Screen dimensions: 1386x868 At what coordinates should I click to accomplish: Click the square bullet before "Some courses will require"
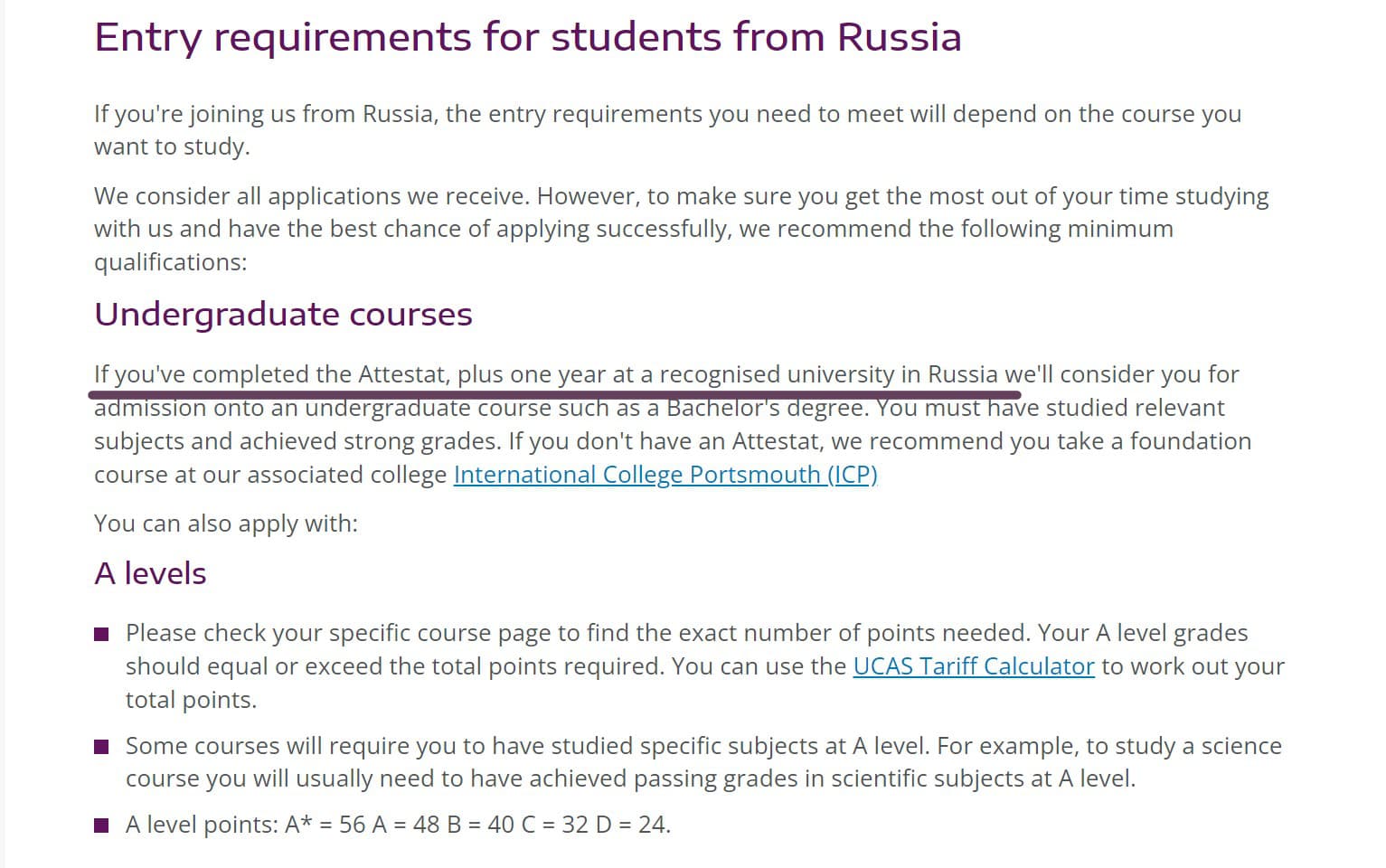102,747
